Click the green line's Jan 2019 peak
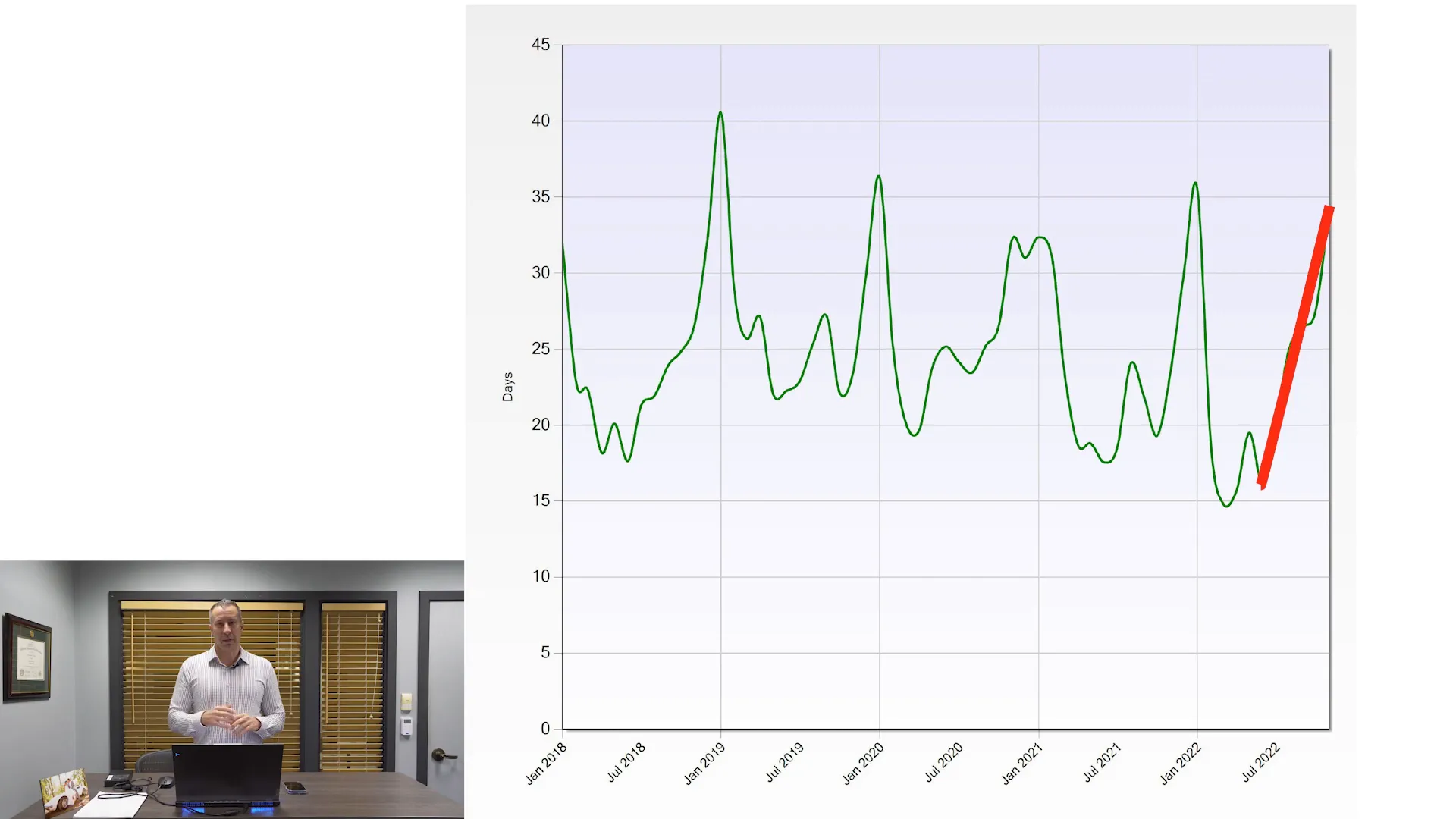This screenshot has height=819, width=1456. click(x=720, y=113)
